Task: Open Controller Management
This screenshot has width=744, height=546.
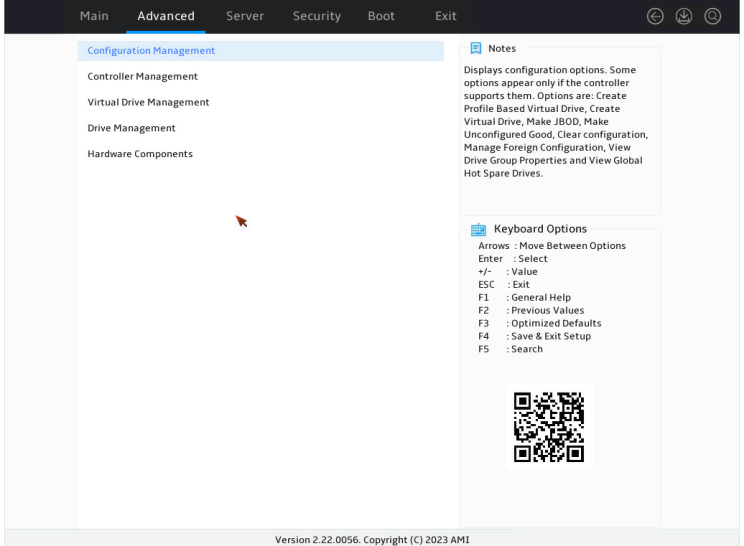Action: pos(142,76)
